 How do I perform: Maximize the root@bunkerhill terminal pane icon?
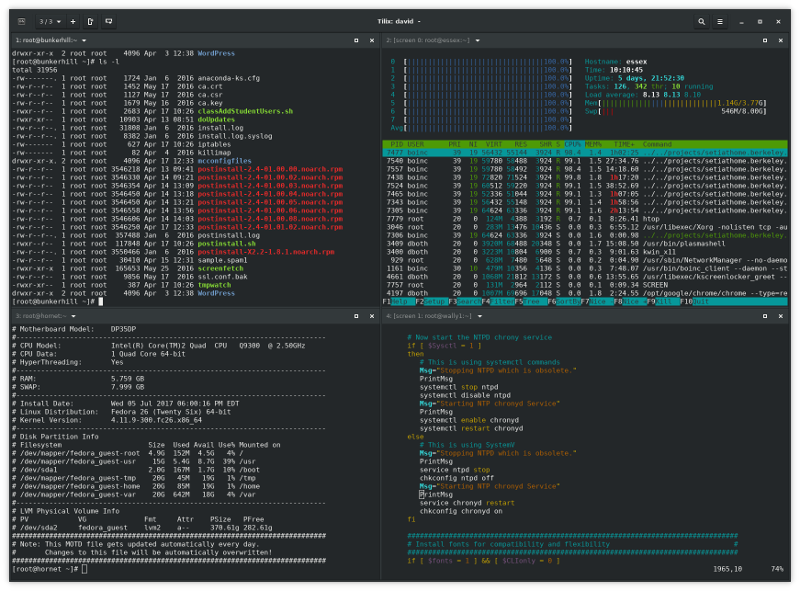point(356,41)
